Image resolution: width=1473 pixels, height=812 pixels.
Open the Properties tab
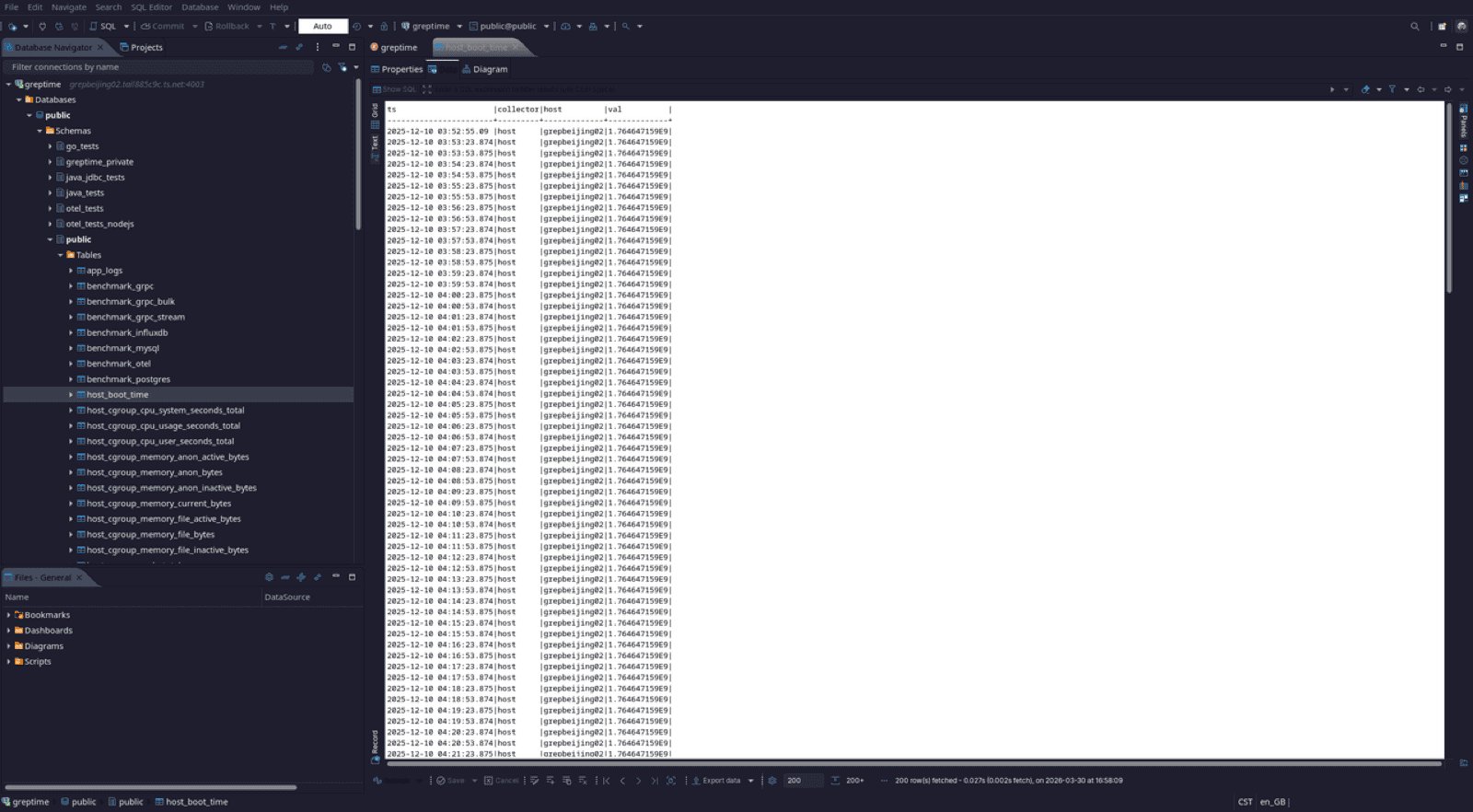tap(397, 69)
